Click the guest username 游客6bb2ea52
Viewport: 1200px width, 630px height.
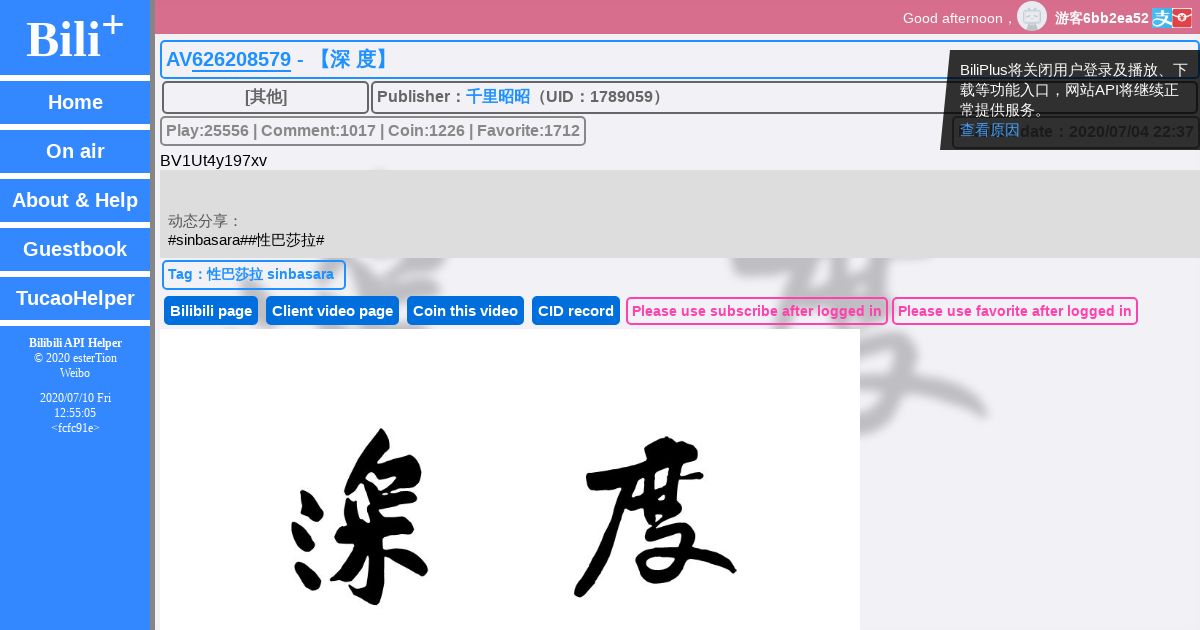[1102, 18]
